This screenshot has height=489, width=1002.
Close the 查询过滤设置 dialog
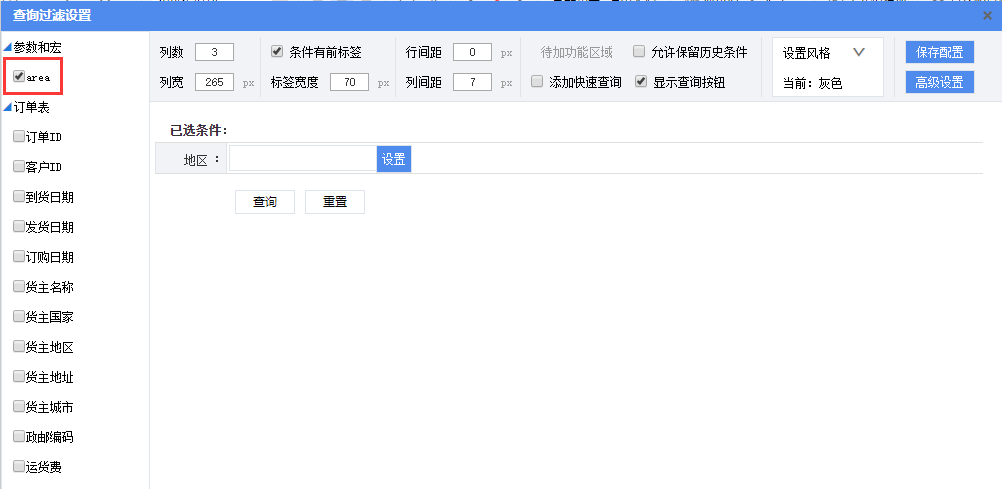987,15
